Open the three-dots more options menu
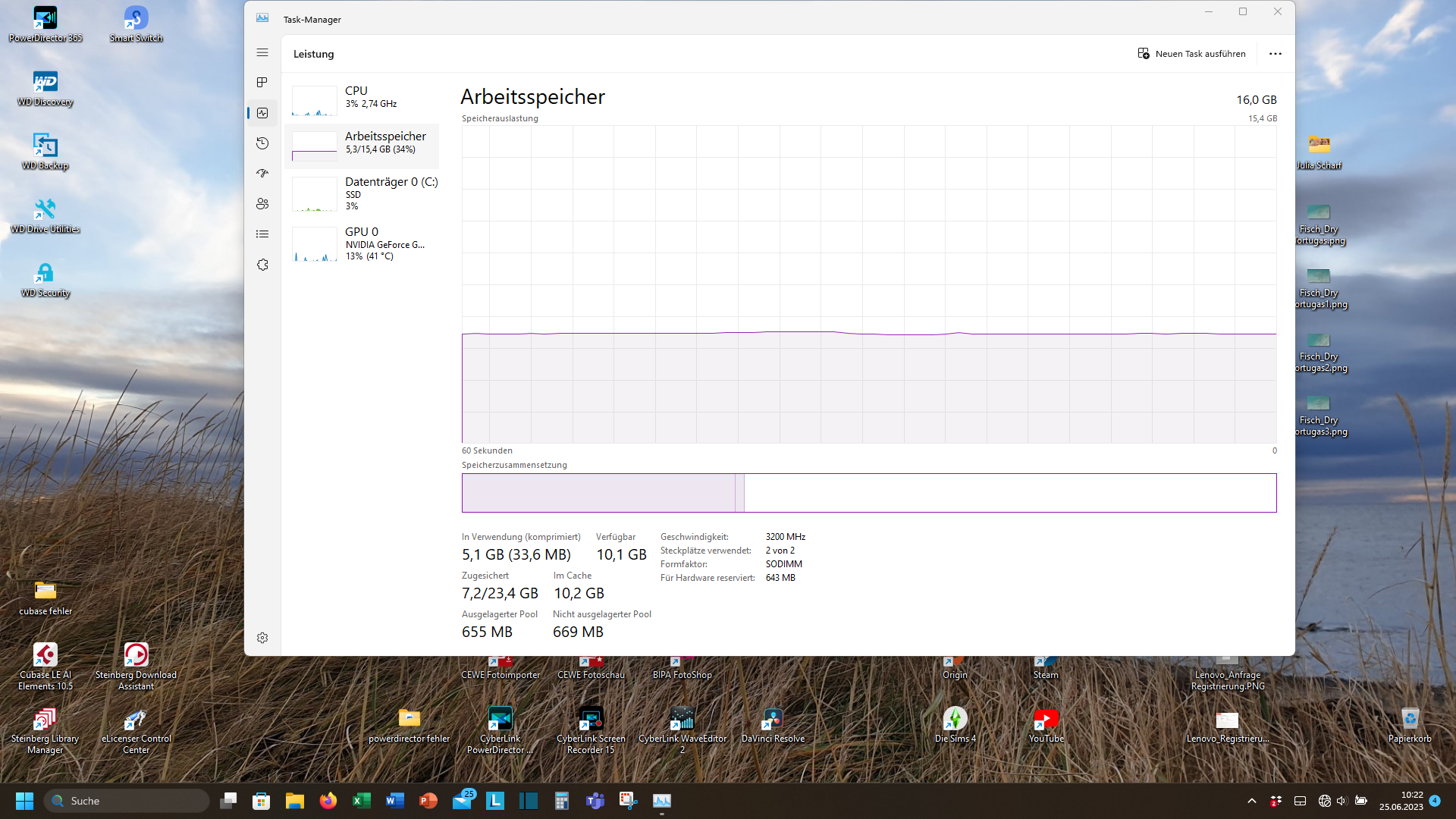The height and width of the screenshot is (819, 1456). click(1275, 54)
